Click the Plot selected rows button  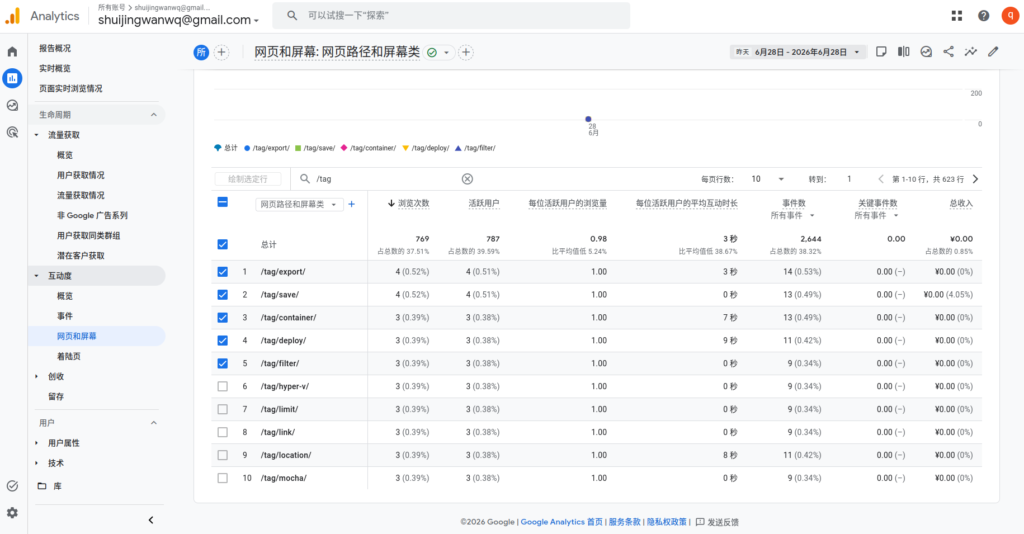click(248, 179)
